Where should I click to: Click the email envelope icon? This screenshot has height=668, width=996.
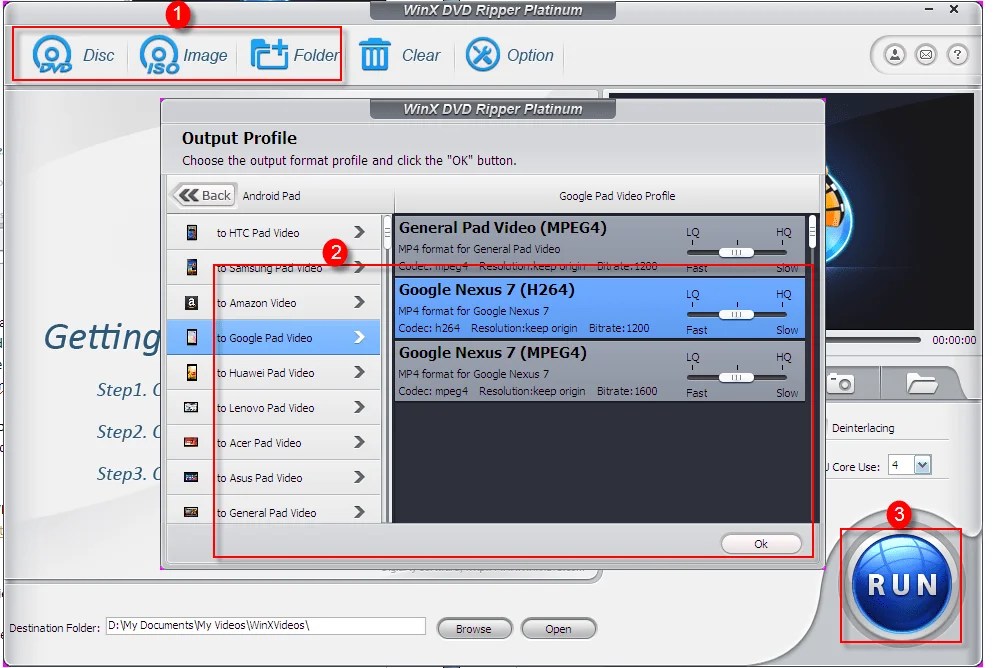pyautogui.click(x=926, y=55)
